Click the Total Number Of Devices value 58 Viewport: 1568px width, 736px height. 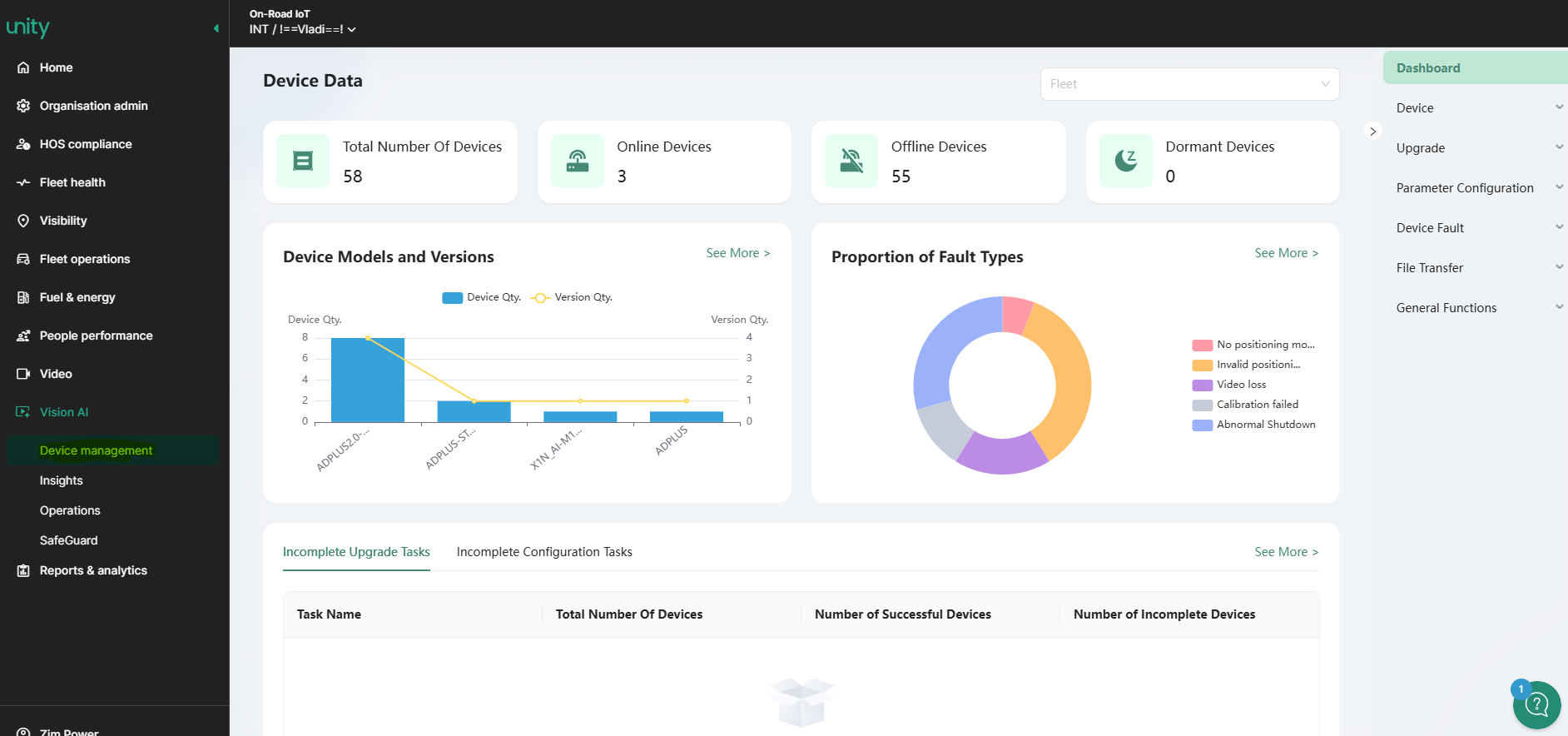point(353,177)
